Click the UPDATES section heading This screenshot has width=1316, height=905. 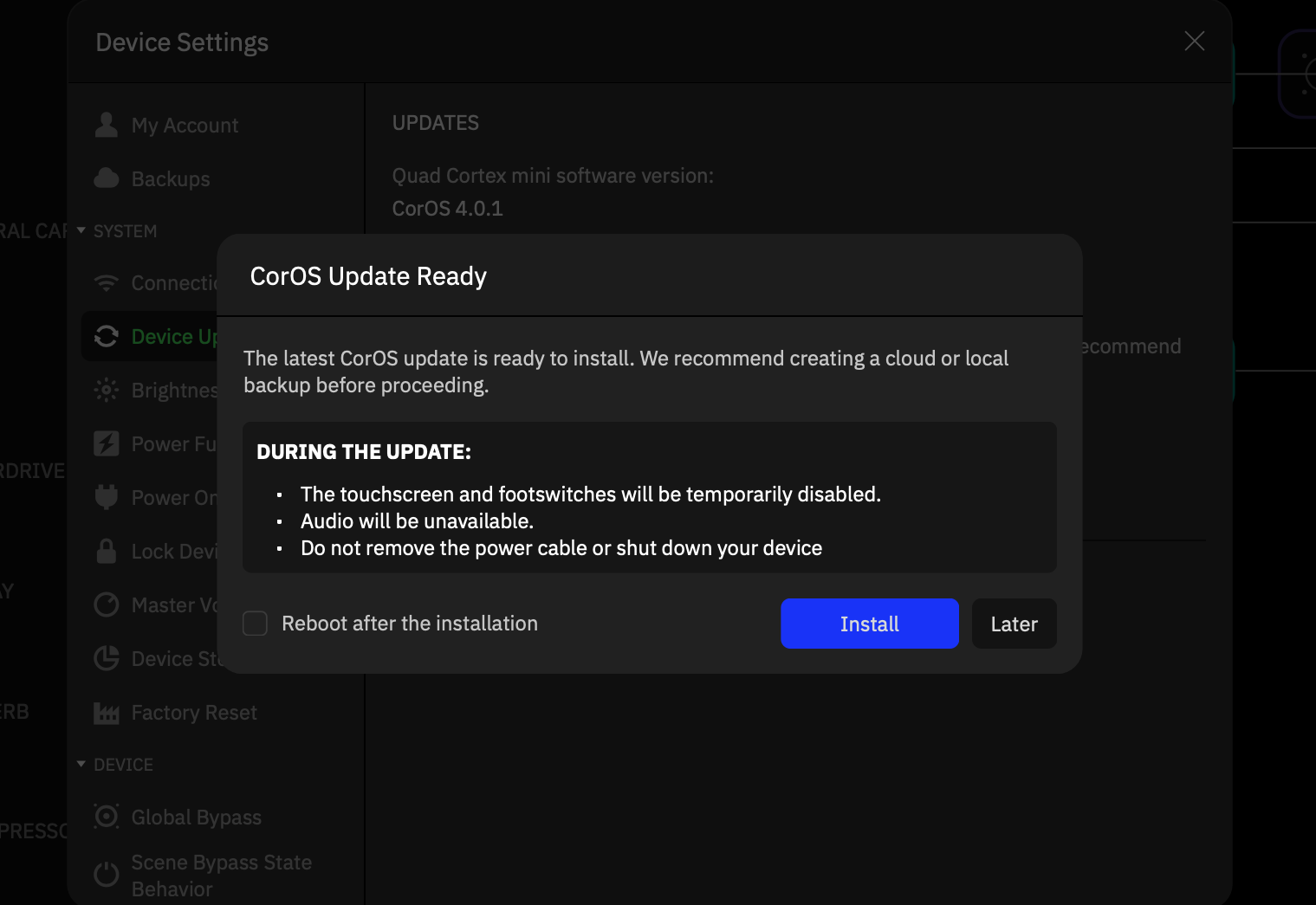pyautogui.click(x=435, y=123)
